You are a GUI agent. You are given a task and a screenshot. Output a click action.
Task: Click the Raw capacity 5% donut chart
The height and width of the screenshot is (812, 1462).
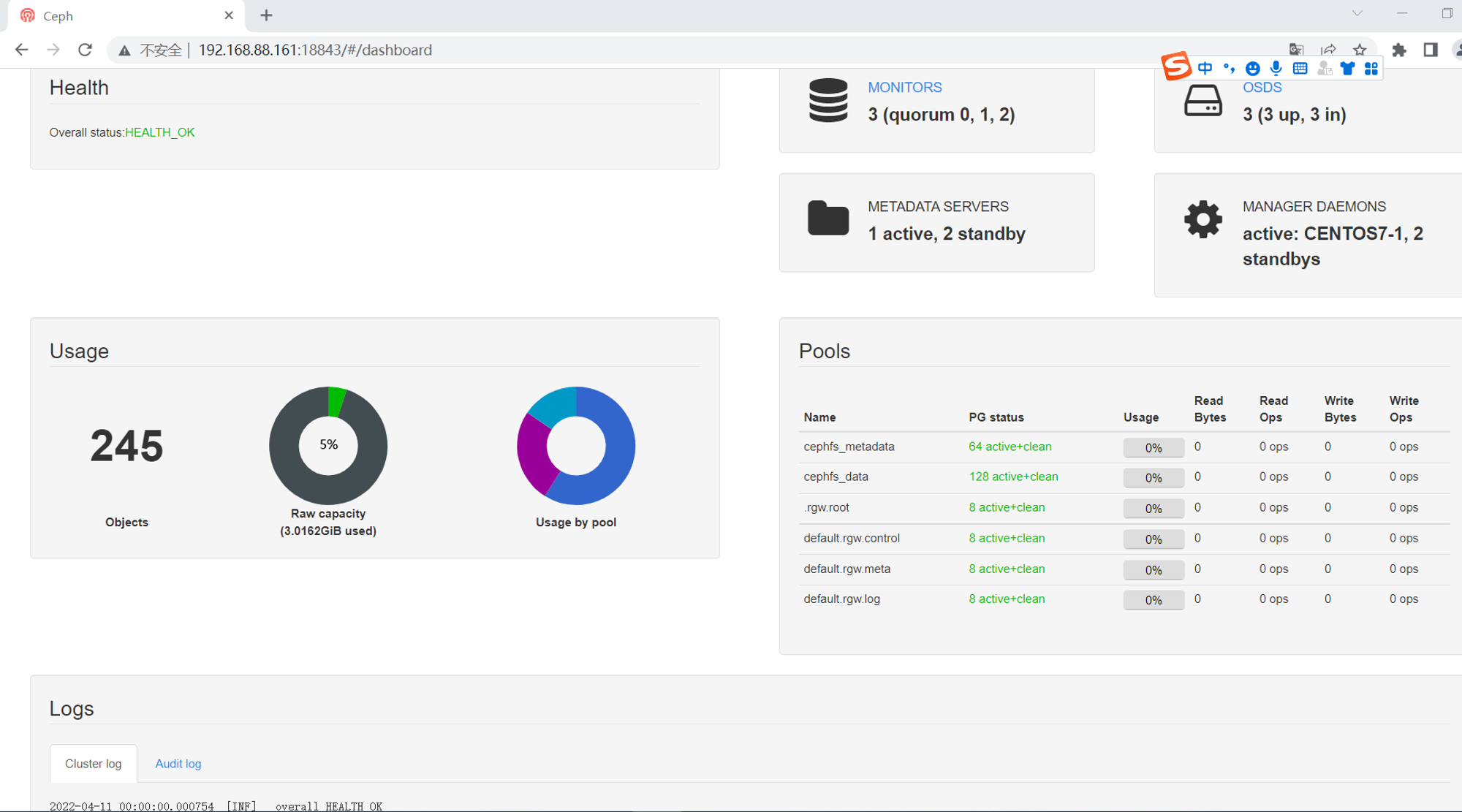click(x=328, y=445)
